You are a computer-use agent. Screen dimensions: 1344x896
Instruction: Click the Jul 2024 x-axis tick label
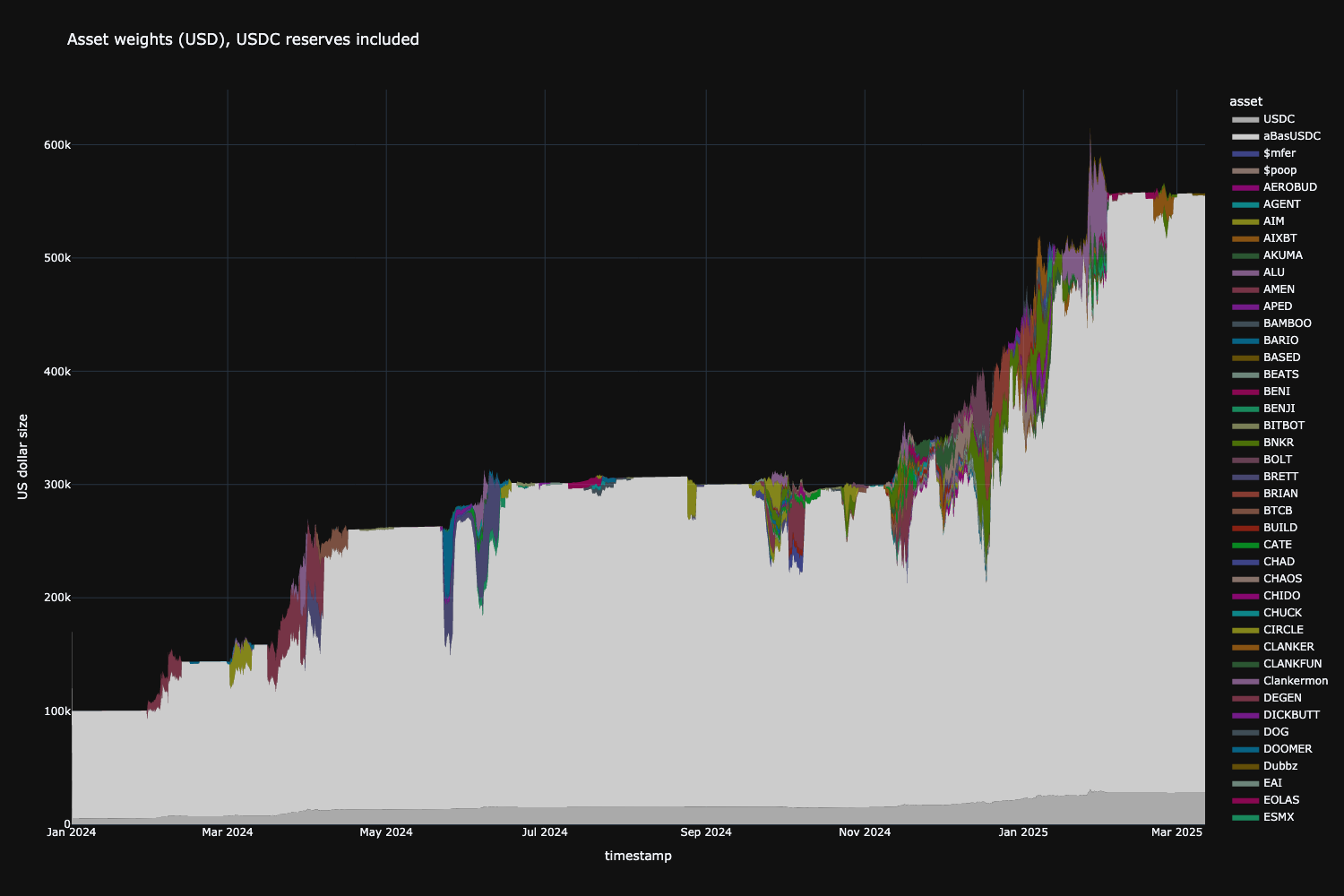[545, 832]
